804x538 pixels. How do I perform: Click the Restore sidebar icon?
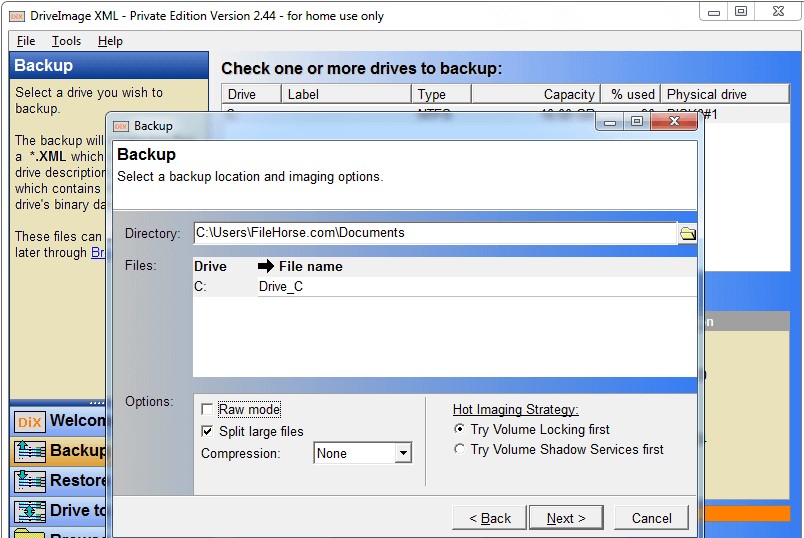[30, 481]
